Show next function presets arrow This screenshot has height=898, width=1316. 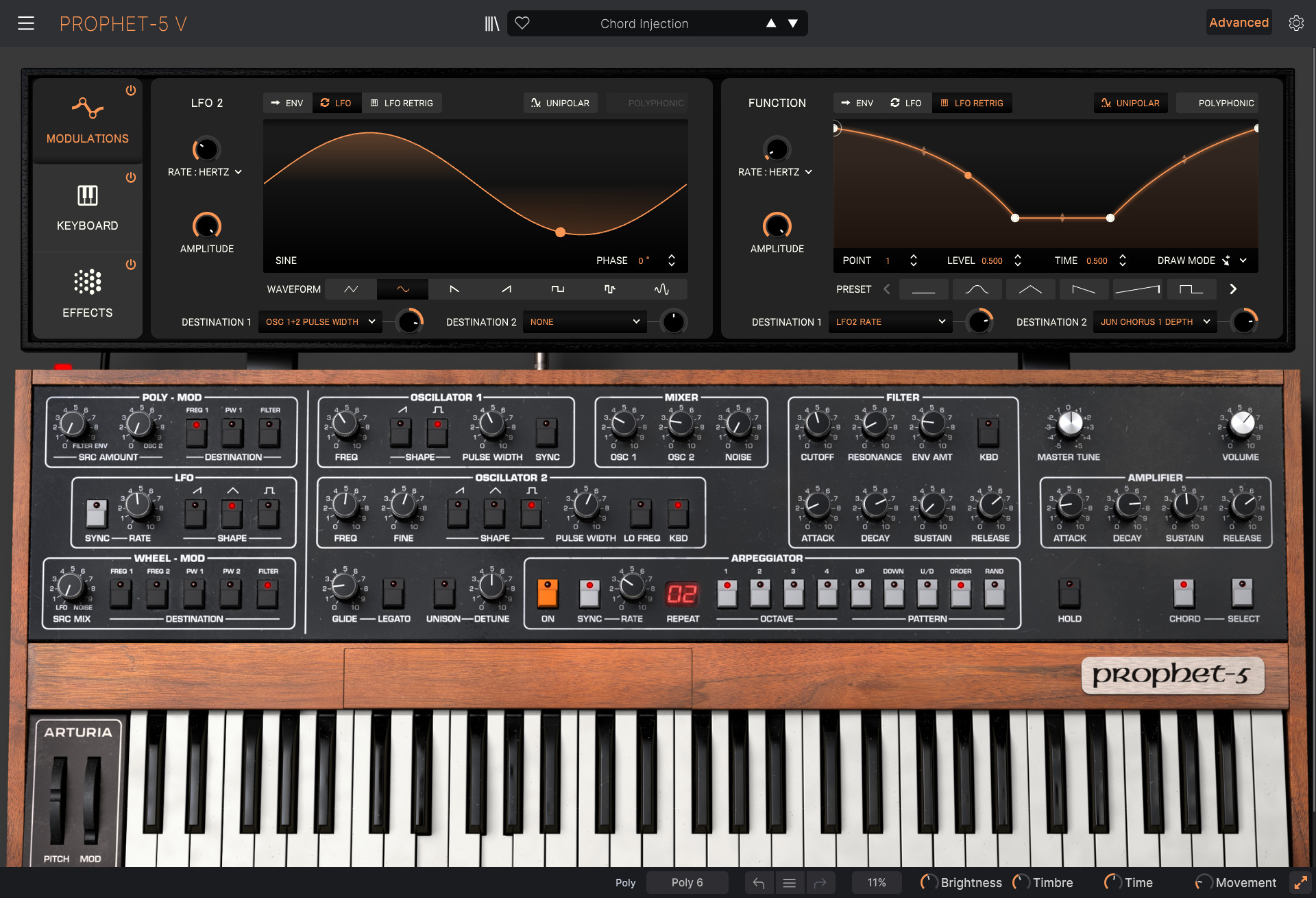click(x=1233, y=289)
